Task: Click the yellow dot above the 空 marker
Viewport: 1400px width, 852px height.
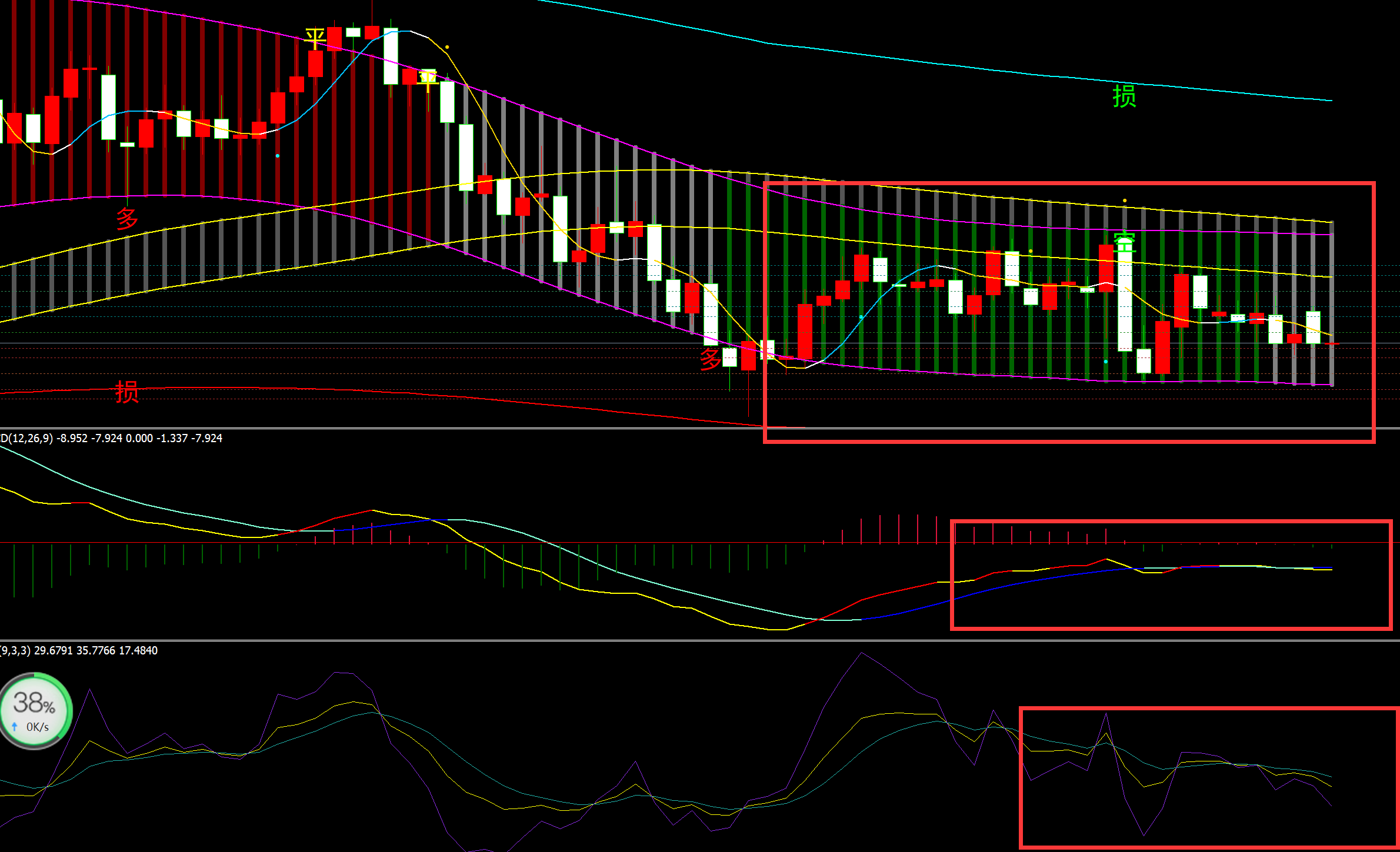Action: 1125,201
